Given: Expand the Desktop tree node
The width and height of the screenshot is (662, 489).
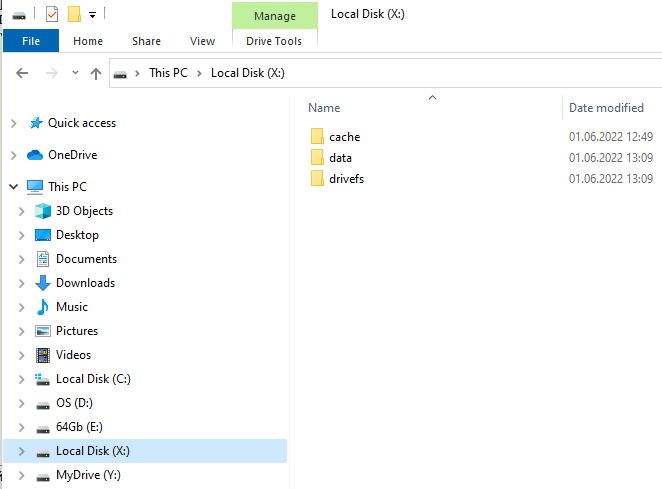Looking at the screenshot, I should click(22, 235).
